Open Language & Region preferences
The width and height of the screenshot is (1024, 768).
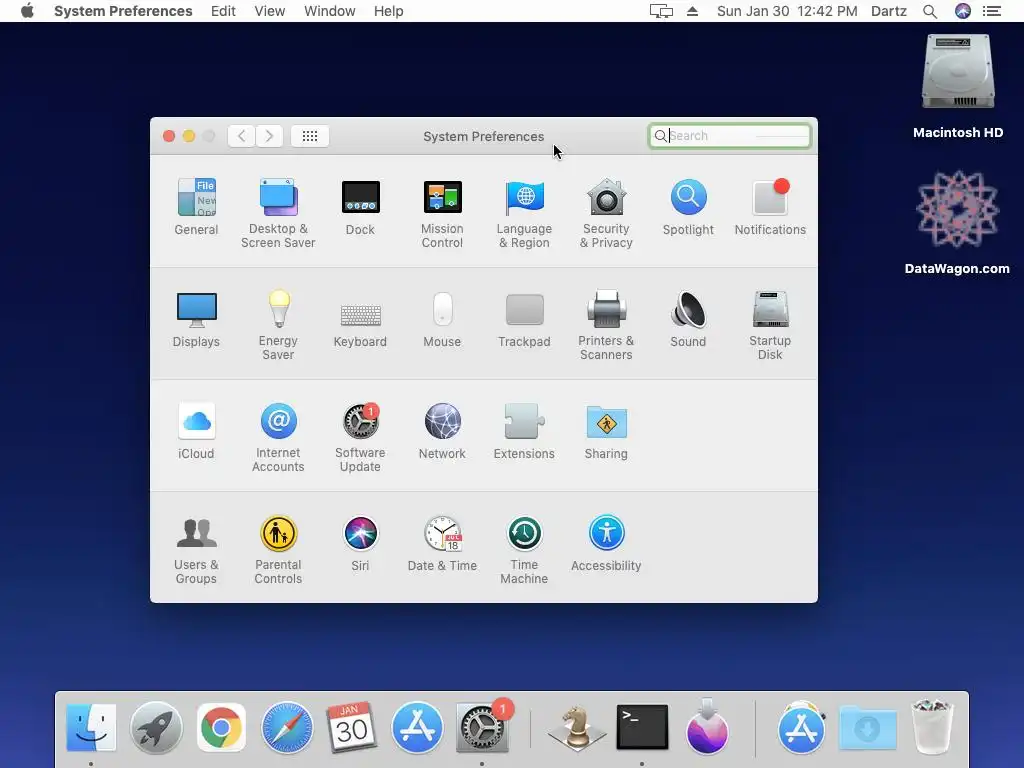(x=524, y=213)
